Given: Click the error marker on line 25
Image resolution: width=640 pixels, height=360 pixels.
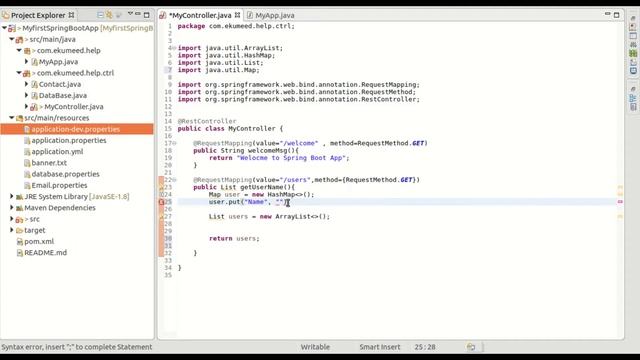Looking at the screenshot, I should pos(161,202).
